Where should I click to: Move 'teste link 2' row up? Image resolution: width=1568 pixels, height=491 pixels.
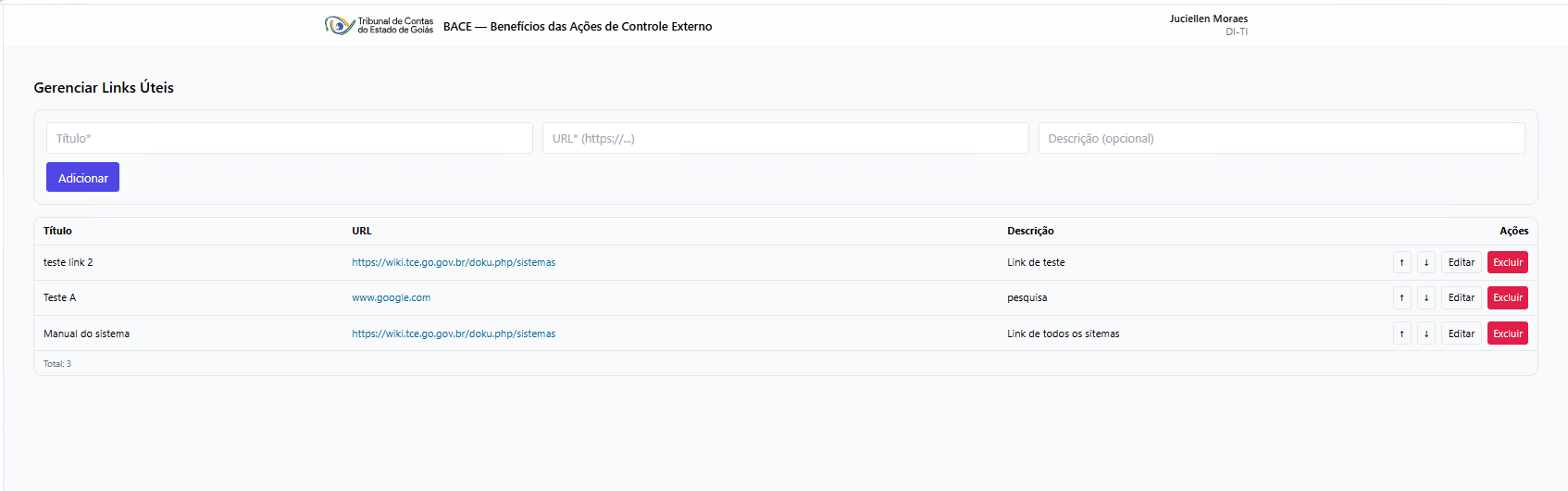pyautogui.click(x=1402, y=263)
